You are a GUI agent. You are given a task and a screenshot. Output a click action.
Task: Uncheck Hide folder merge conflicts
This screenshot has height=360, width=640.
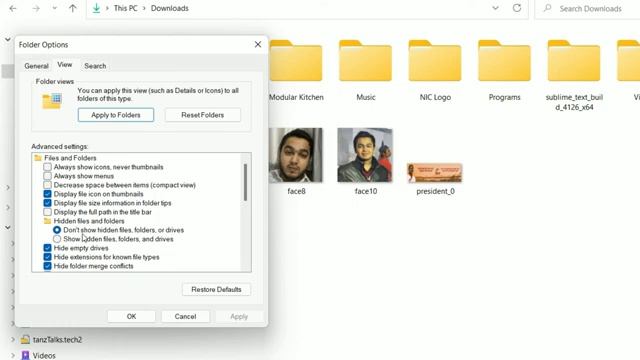coord(47,266)
